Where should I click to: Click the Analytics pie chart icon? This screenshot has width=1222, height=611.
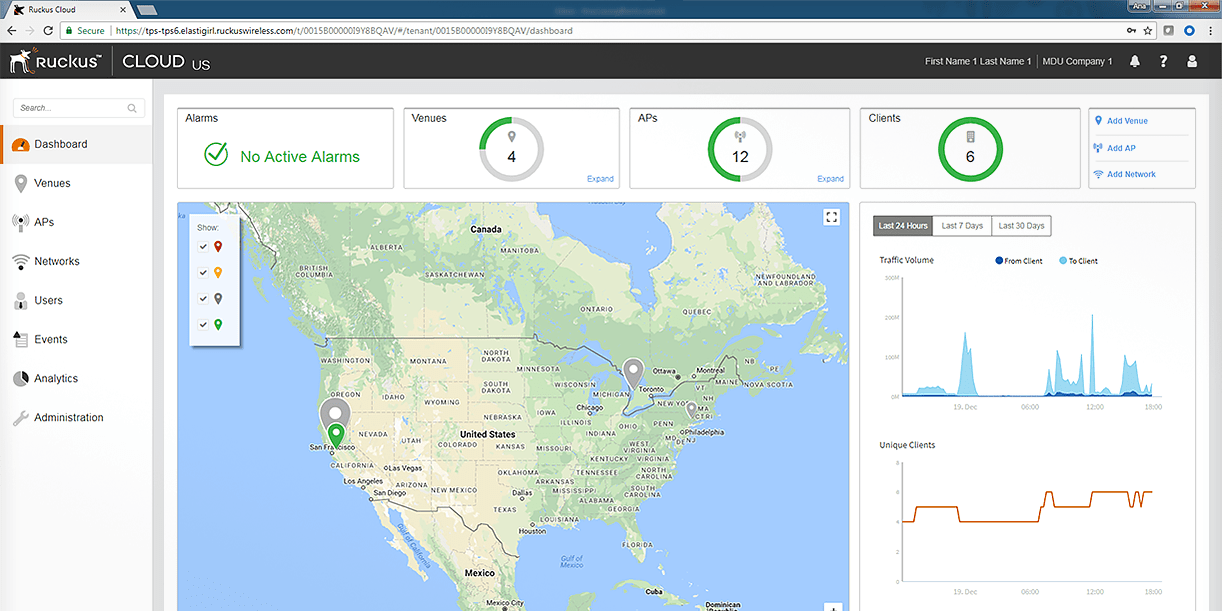tap(20, 379)
